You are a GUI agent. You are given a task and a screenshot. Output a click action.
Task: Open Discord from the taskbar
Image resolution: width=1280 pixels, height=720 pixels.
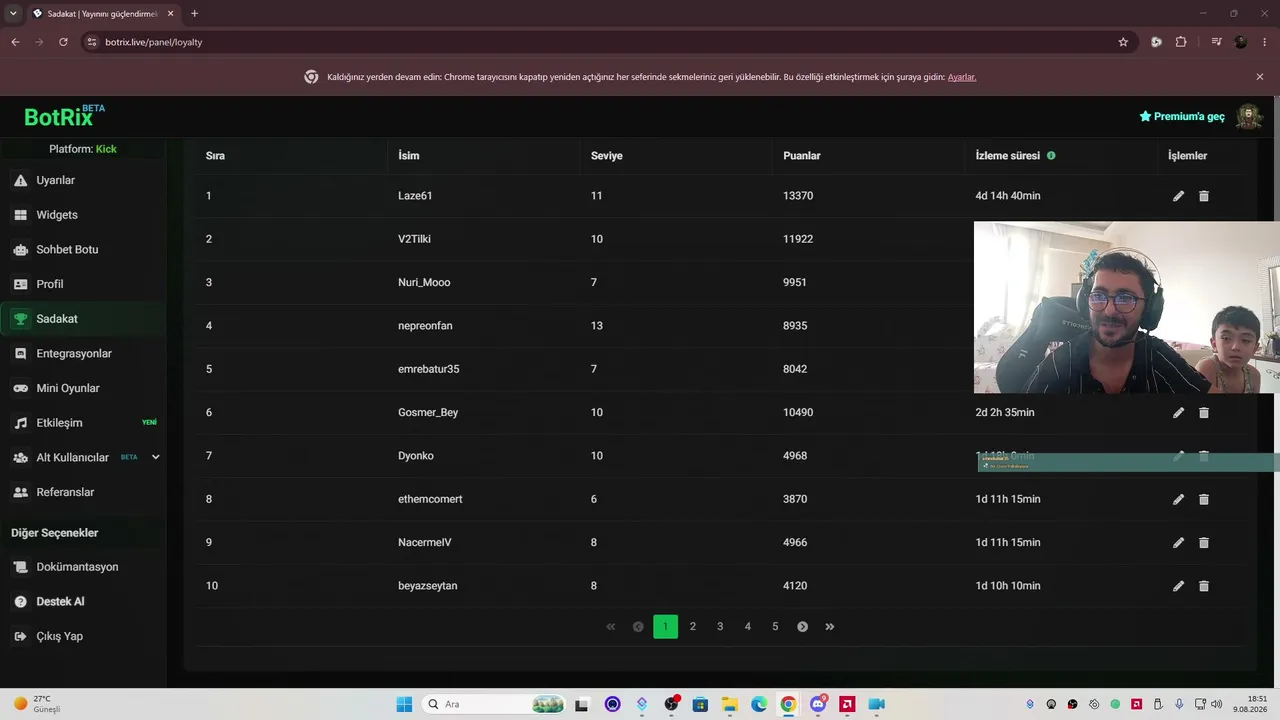(818, 704)
